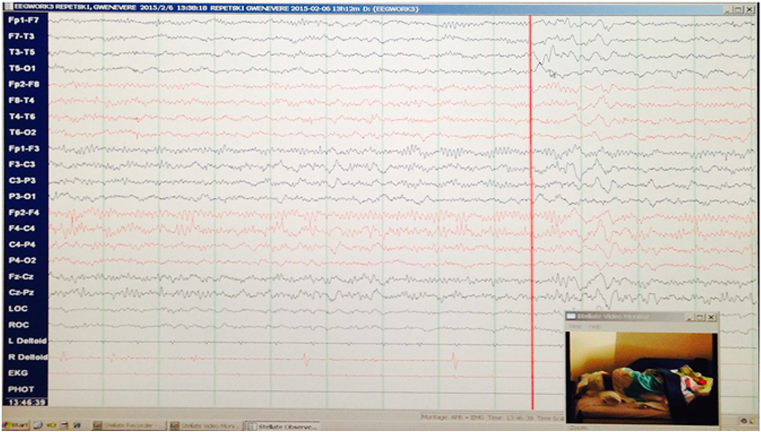Select the F3-C3 channel label
761x432 pixels.
pos(22,165)
